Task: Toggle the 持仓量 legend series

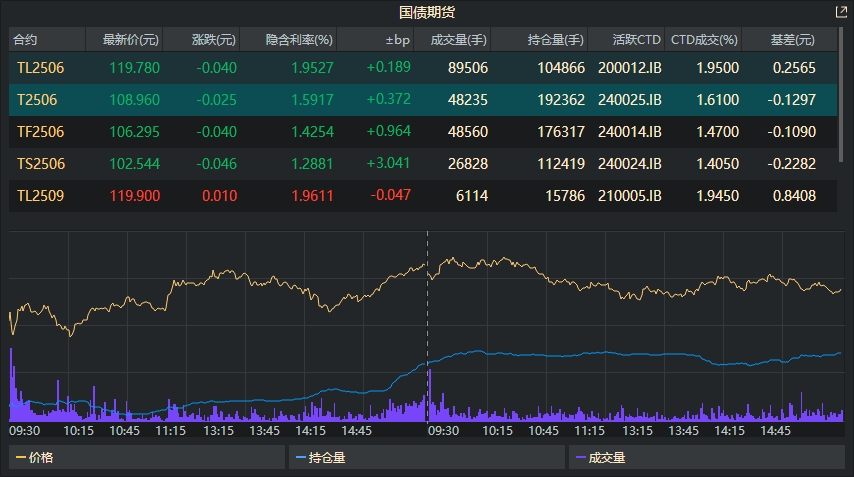Action: coord(426,457)
